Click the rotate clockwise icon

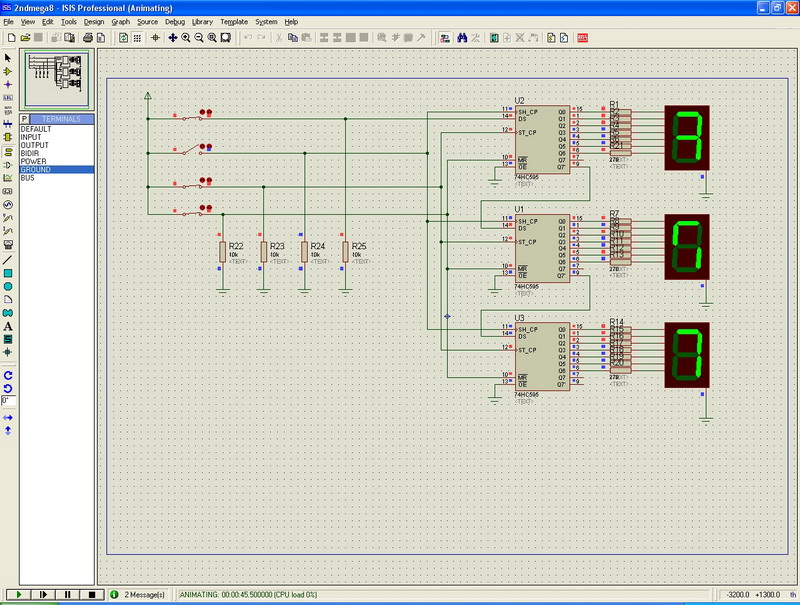coord(8,374)
